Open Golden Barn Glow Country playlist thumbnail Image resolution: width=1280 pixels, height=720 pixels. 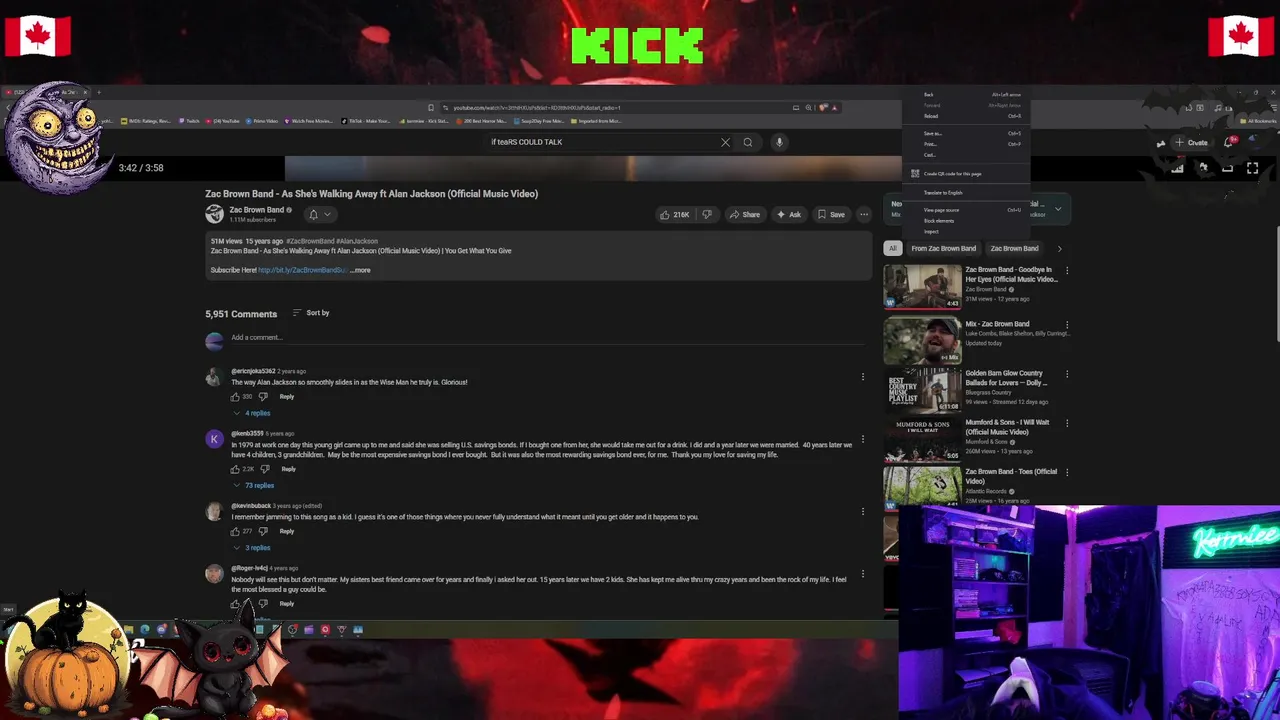click(x=922, y=390)
